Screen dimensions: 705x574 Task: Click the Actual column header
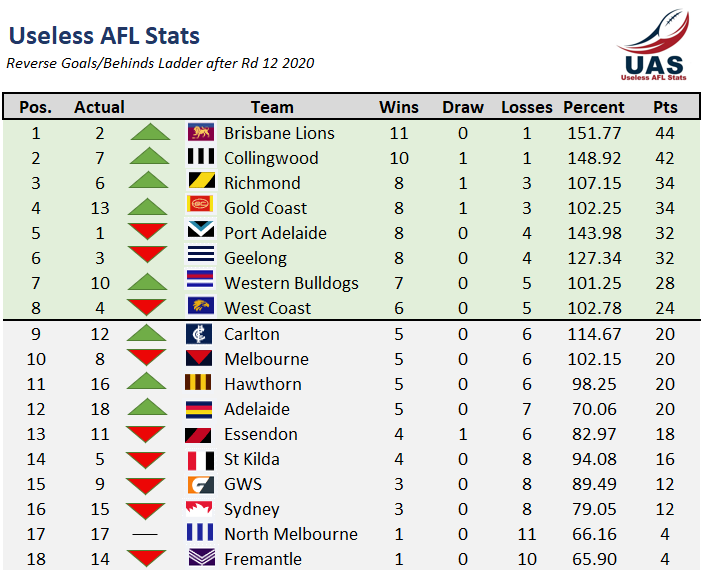point(99,107)
